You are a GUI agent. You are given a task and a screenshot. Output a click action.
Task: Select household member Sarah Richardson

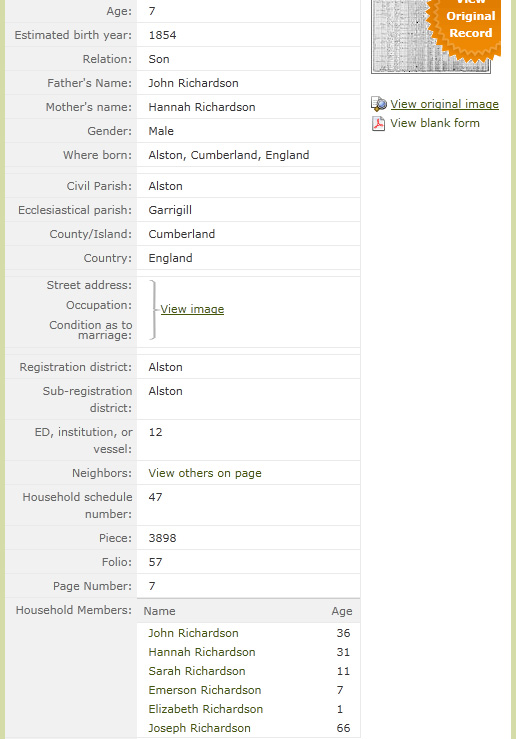(x=197, y=671)
